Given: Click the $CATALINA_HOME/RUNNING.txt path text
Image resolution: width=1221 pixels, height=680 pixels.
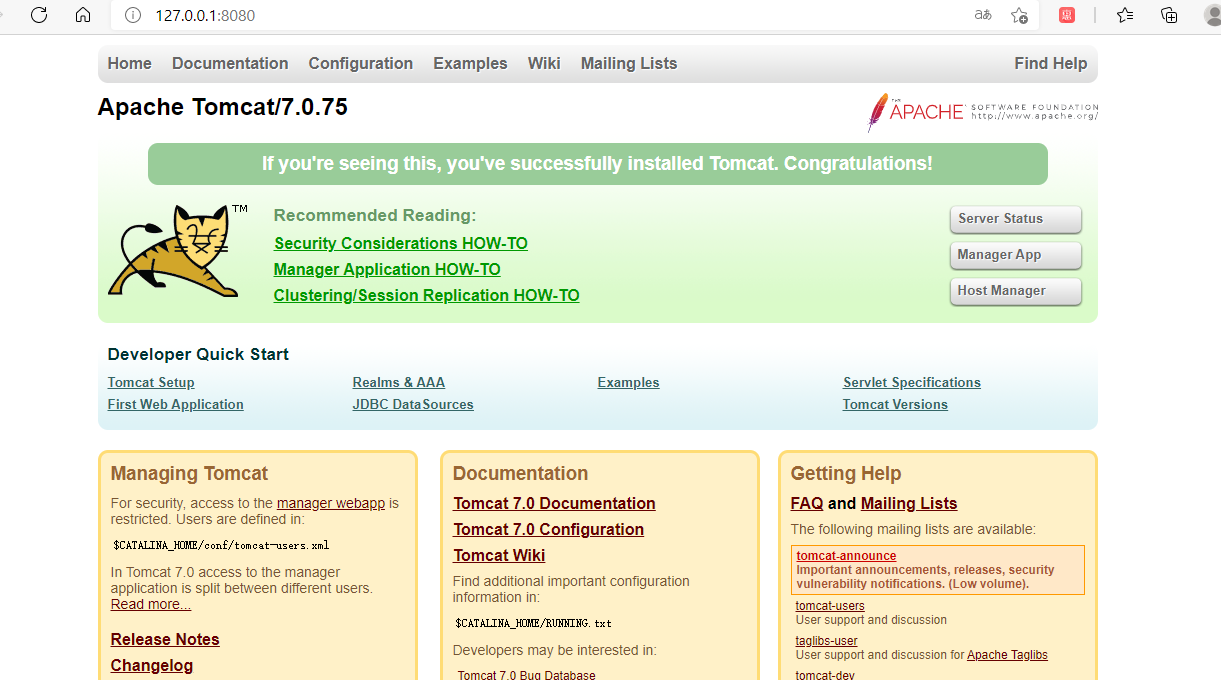Looking at the screenshot, I should [533, 623].
